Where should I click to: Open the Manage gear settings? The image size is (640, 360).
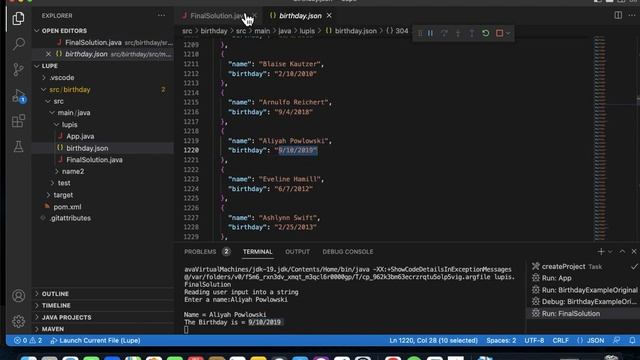(x=18, y=321)
